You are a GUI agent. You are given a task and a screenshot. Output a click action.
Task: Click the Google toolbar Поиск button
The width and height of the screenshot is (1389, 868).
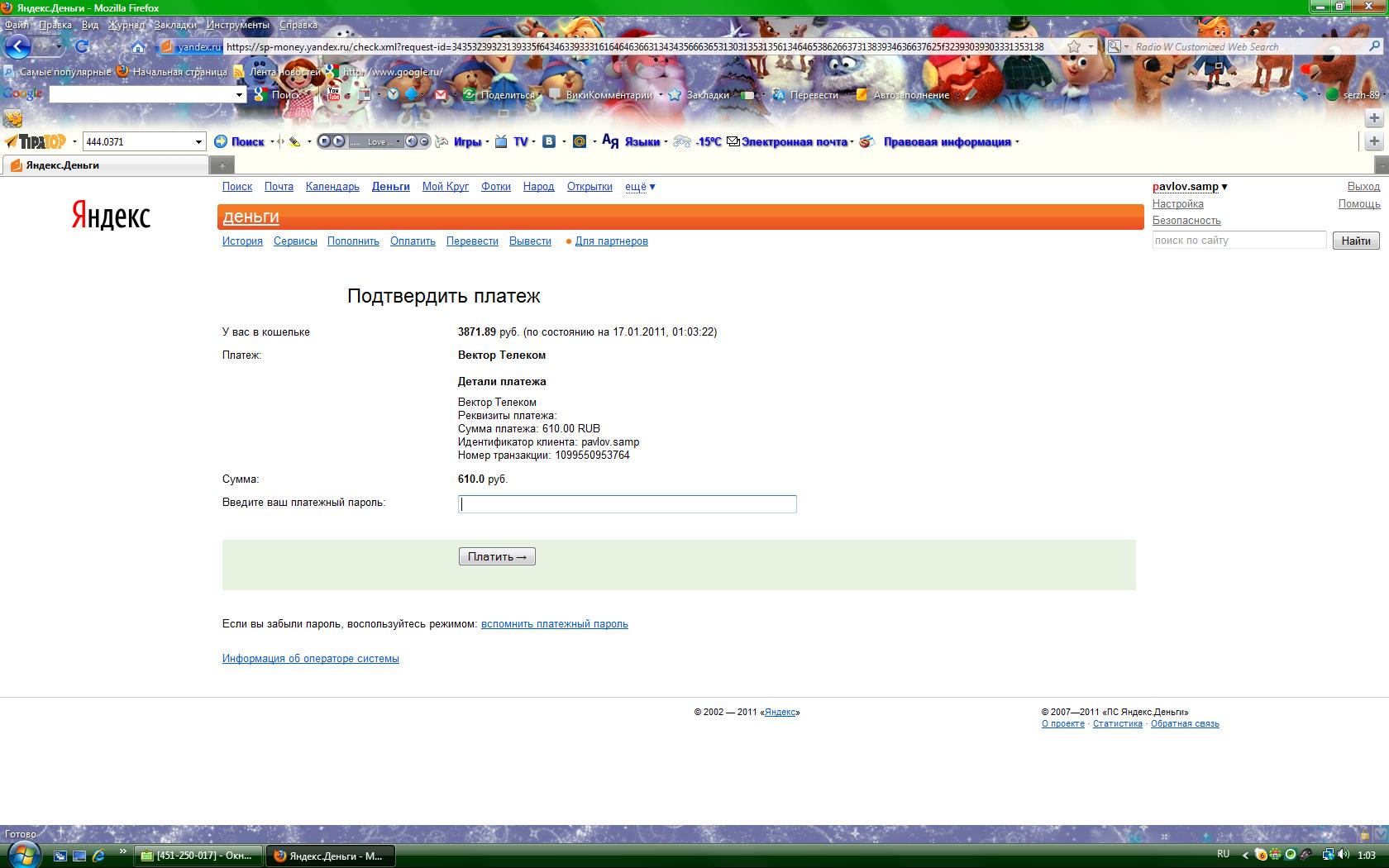tap(279, 95)
